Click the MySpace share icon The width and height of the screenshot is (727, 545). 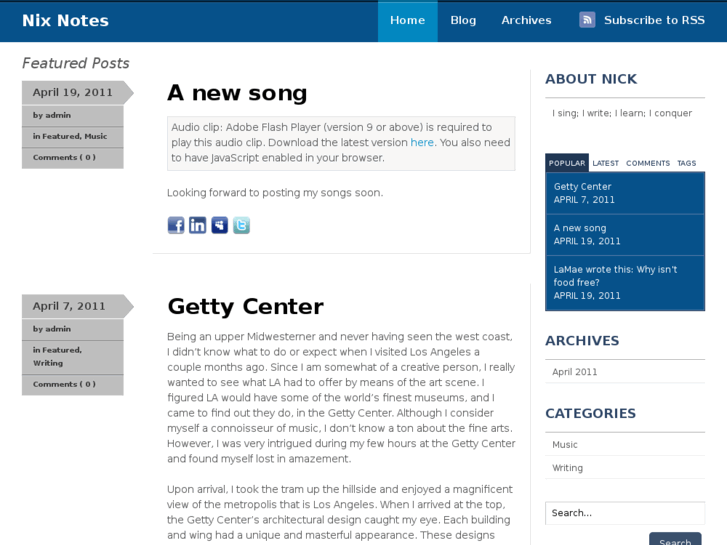coord(220,225)
